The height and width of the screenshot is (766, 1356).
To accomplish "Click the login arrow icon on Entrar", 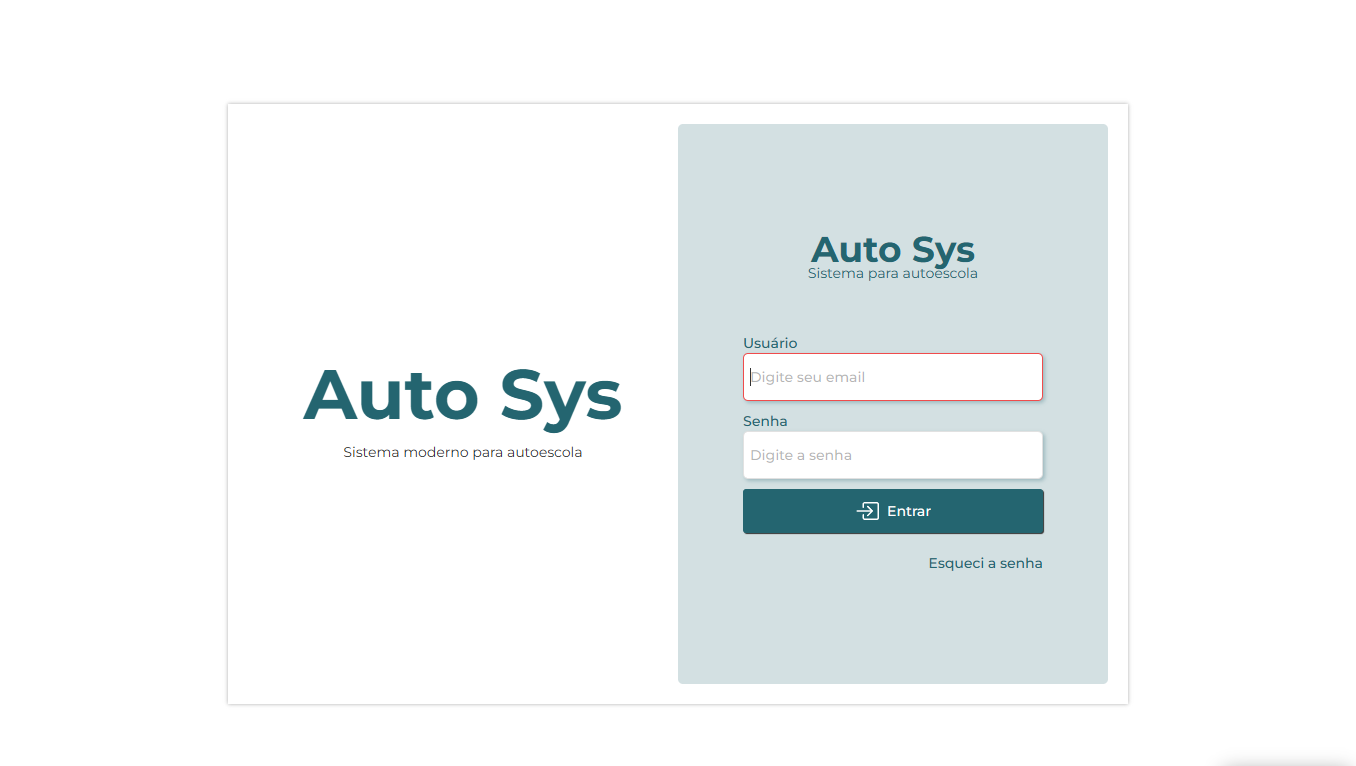I will (x=867, y=511).
